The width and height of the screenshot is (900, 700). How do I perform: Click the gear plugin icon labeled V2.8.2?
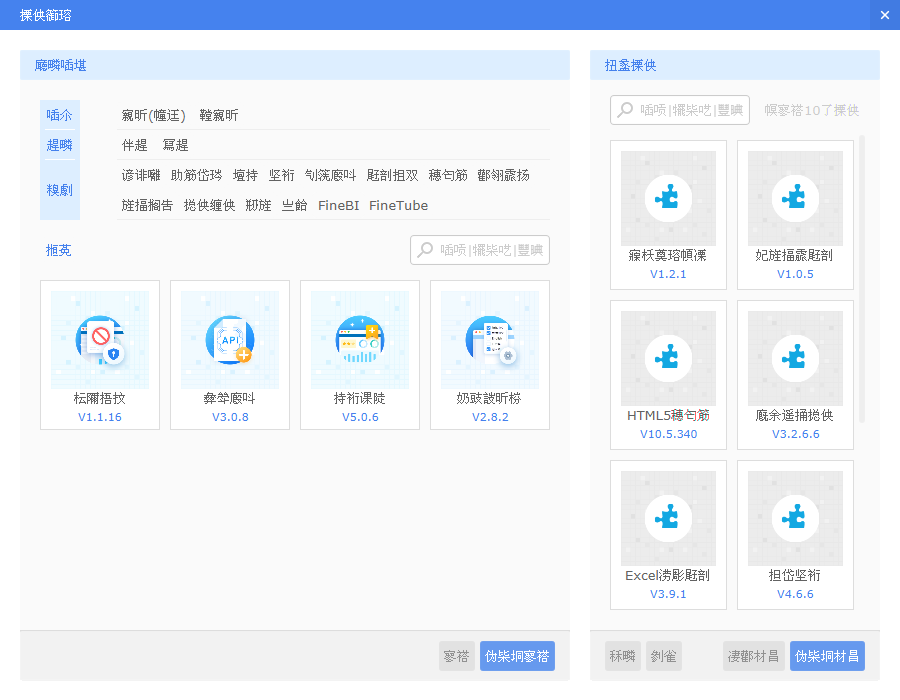[490, 340]
